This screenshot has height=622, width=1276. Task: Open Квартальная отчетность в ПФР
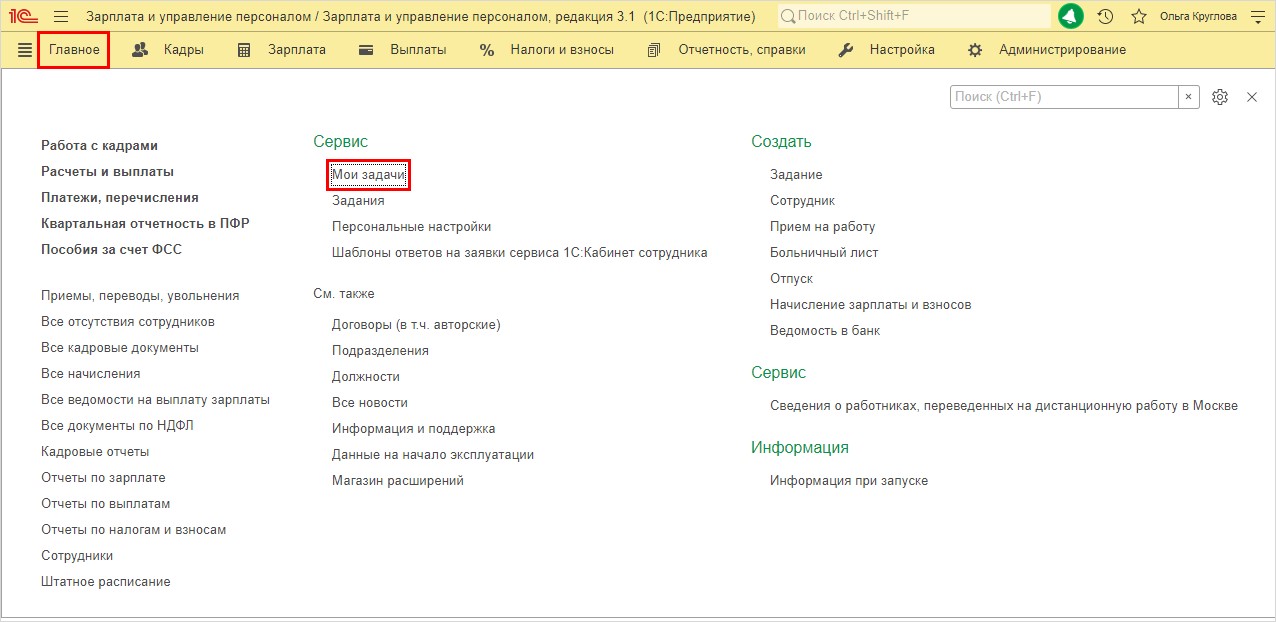click(145, 224)
